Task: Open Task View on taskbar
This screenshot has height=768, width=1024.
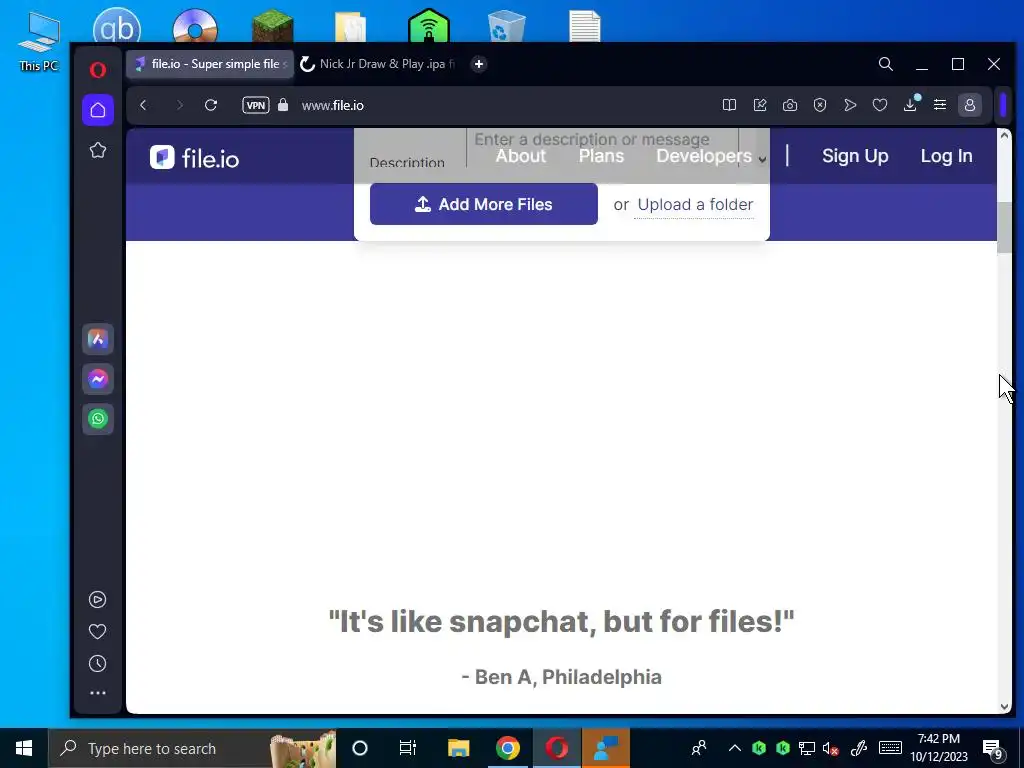Action: (408, 748)
